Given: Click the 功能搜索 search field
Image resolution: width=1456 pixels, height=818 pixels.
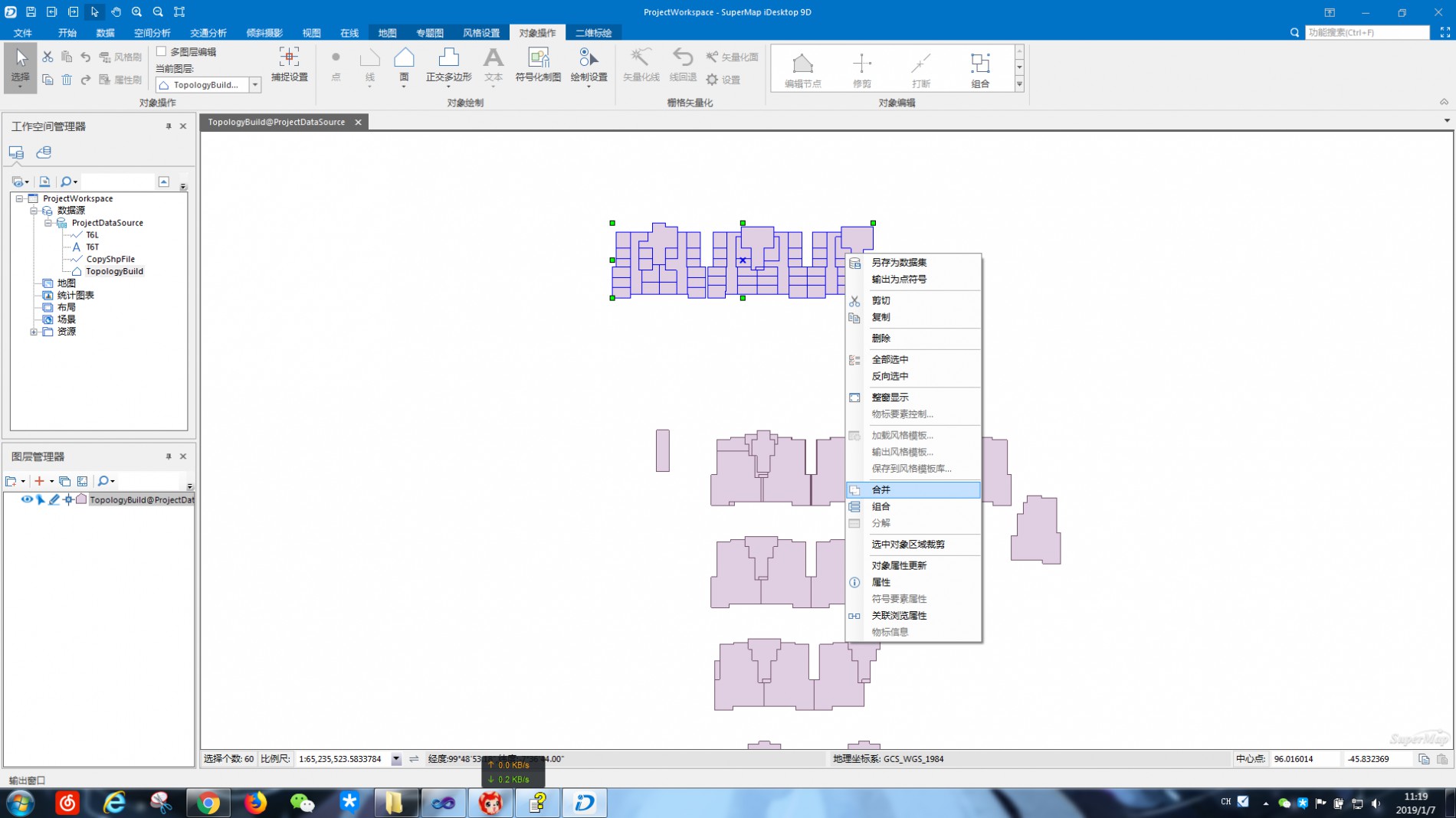Looking at the screenshot, I should (x=1367, y=32).
